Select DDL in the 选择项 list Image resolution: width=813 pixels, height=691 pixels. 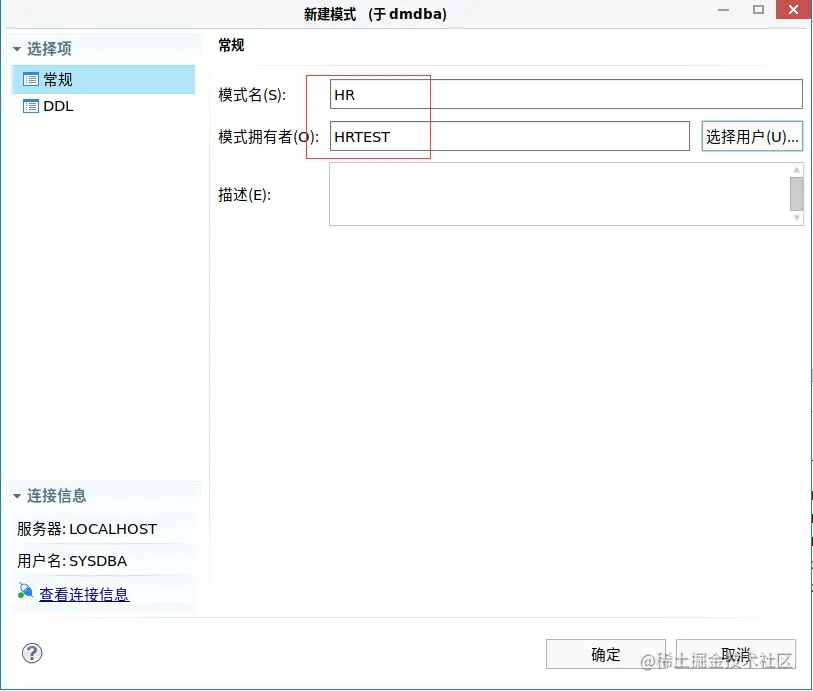pos(57,106)
